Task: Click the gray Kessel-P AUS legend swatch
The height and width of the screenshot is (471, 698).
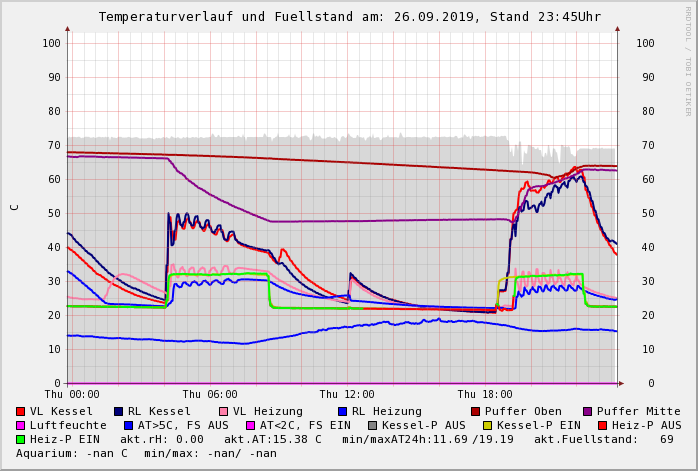Action: click(x=372, y=425)
